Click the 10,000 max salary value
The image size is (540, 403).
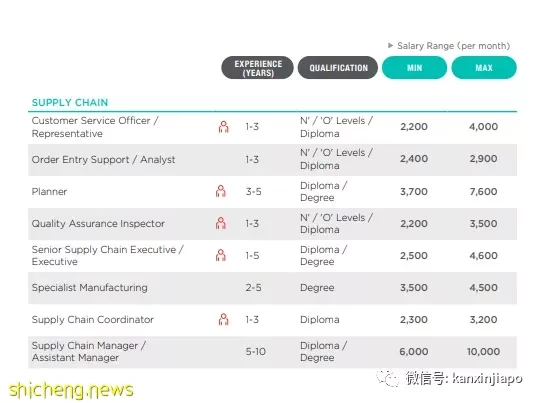click(483, 352)
